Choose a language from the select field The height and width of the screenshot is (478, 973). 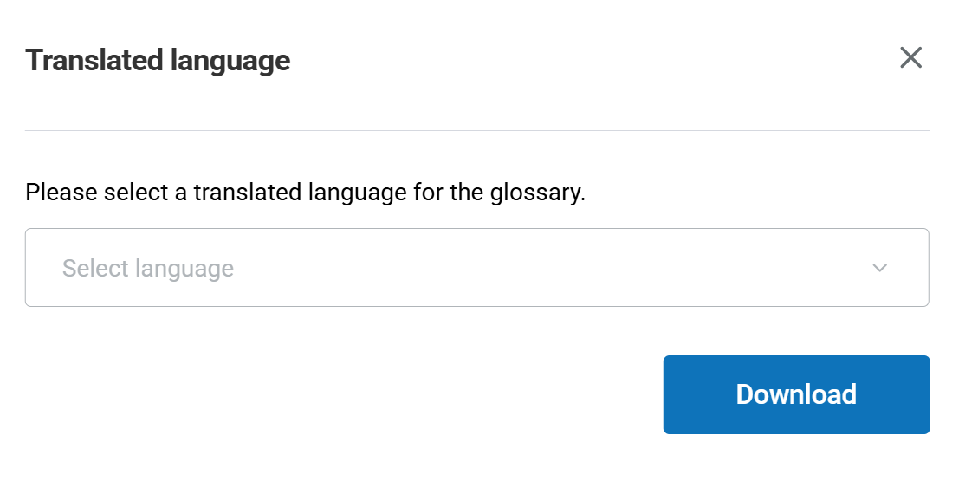[x=477, y=268]
